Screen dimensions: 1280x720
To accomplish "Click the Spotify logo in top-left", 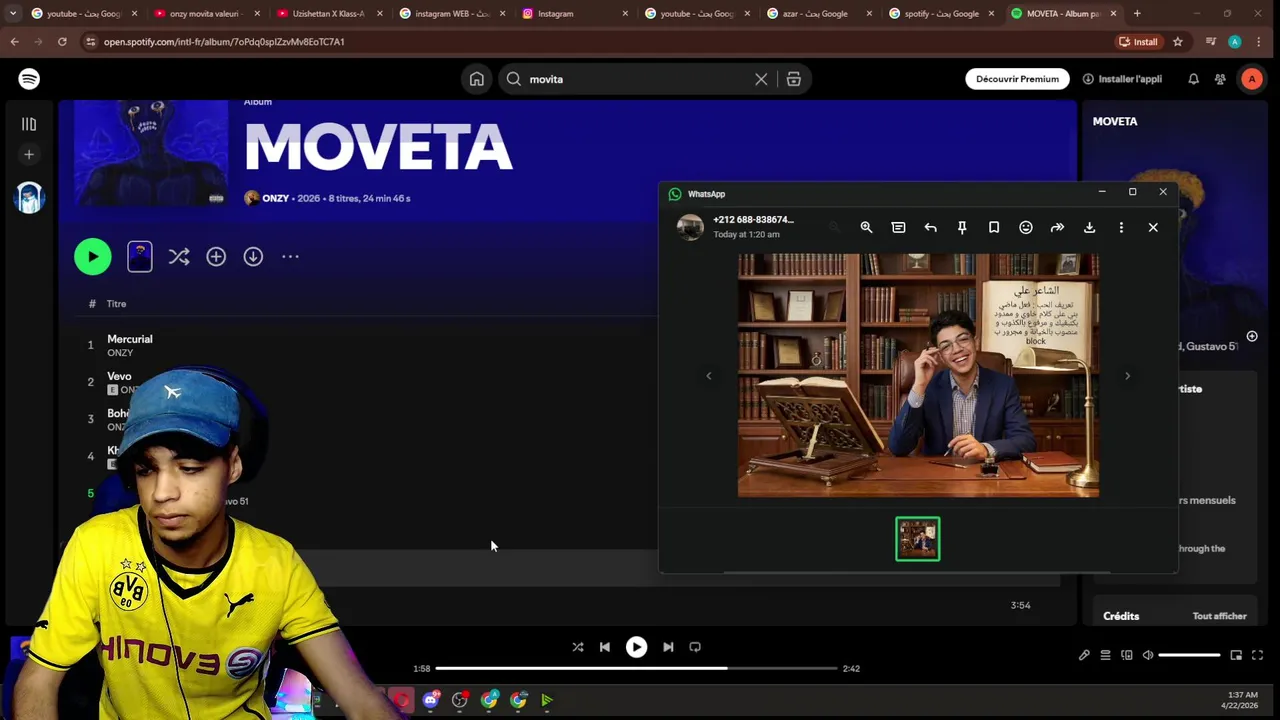I will tap(29, 79).
